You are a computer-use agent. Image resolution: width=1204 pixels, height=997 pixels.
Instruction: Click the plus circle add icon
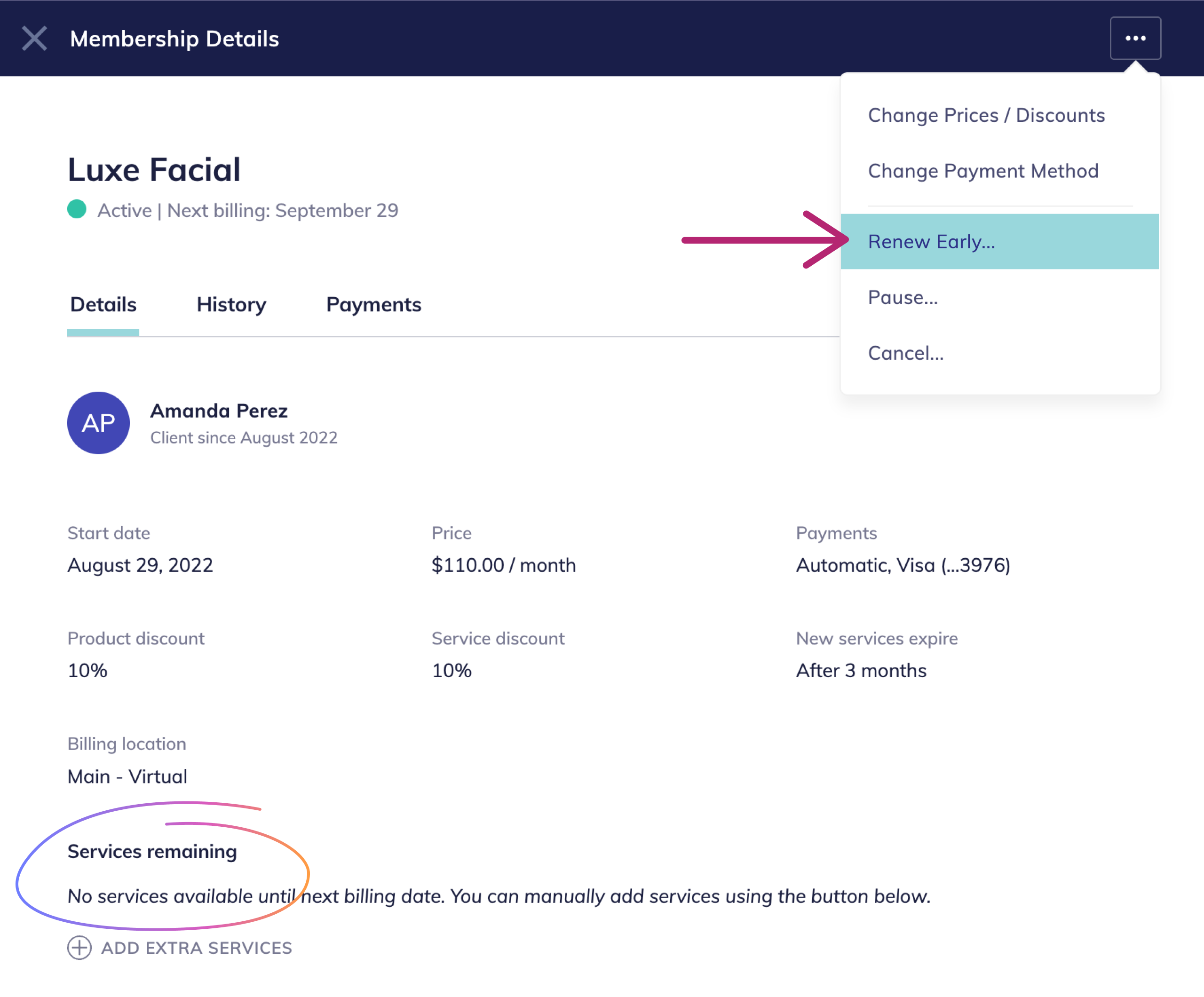pos(79,947)
